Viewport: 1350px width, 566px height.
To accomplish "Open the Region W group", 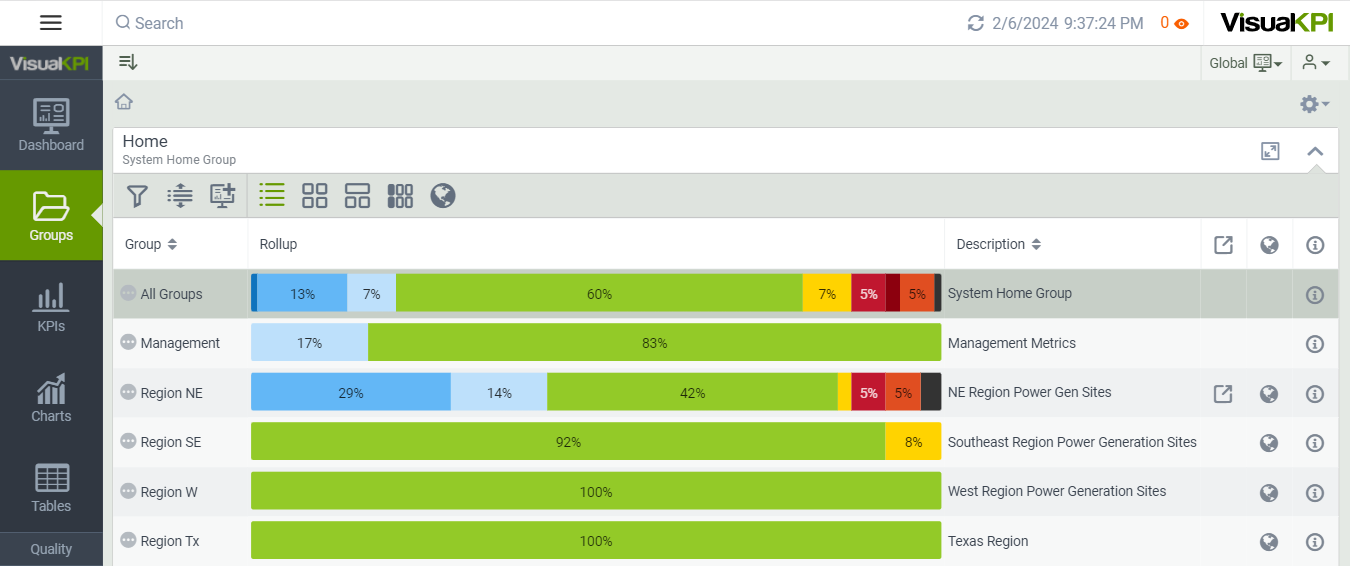I will pos(169,492).
